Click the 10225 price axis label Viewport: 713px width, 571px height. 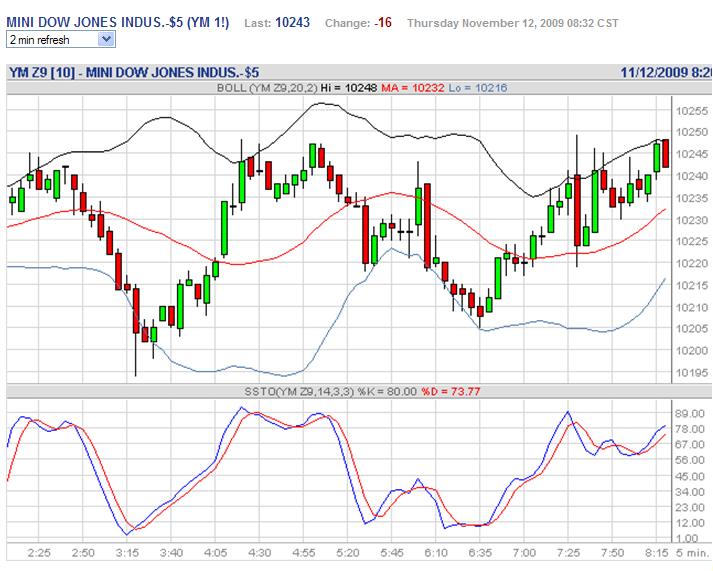pyautogui.click(x=692, y=241)
